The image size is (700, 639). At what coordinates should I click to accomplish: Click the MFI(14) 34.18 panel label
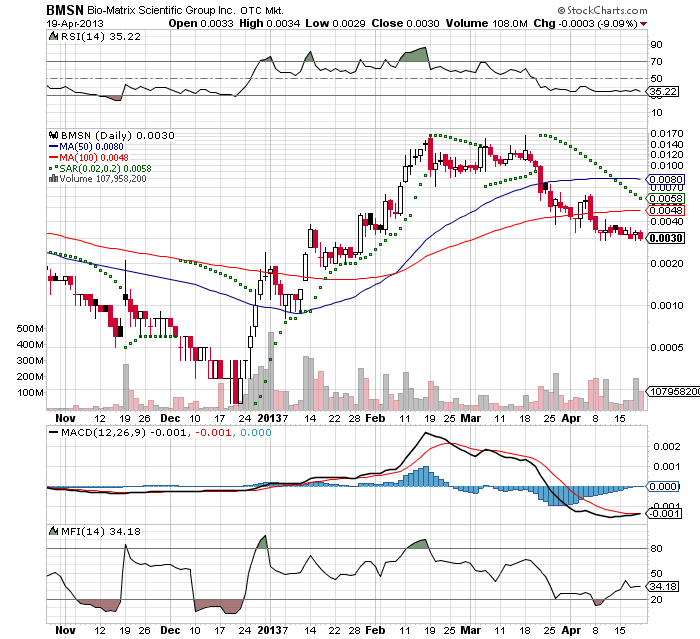pyautogui.click(x=100, y=531)
